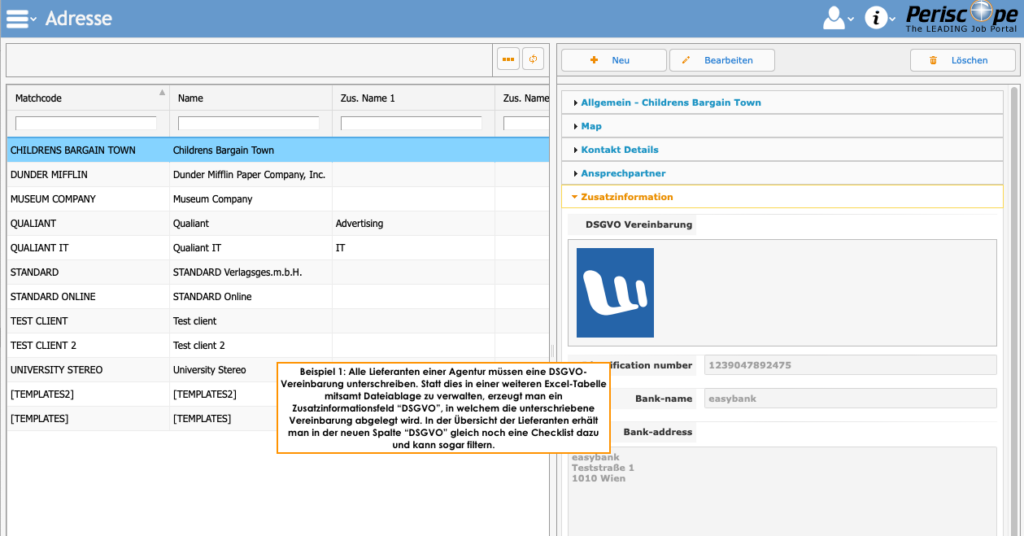
Task: Click the identification number field 1239047892475
Action: coord(850,365)
